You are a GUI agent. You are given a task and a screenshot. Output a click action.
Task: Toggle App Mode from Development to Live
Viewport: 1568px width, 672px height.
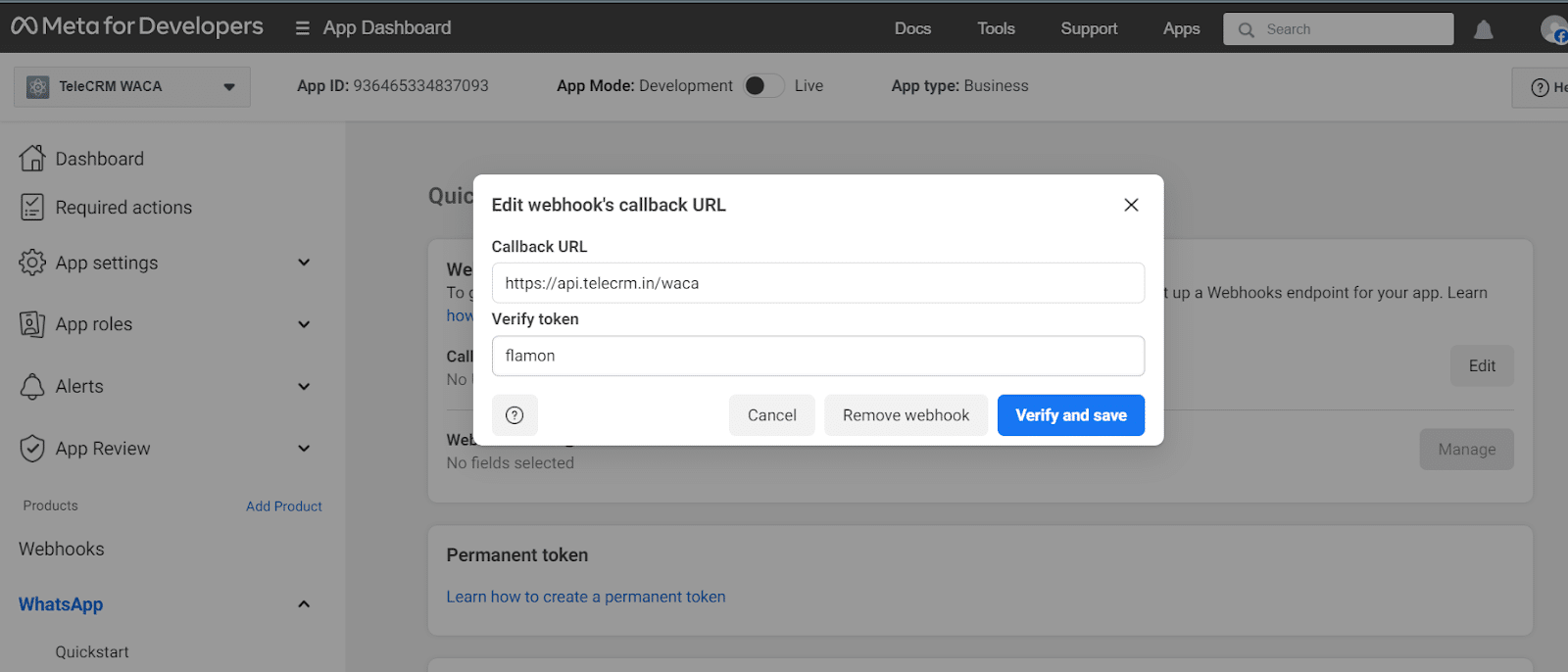click(763, 86)
